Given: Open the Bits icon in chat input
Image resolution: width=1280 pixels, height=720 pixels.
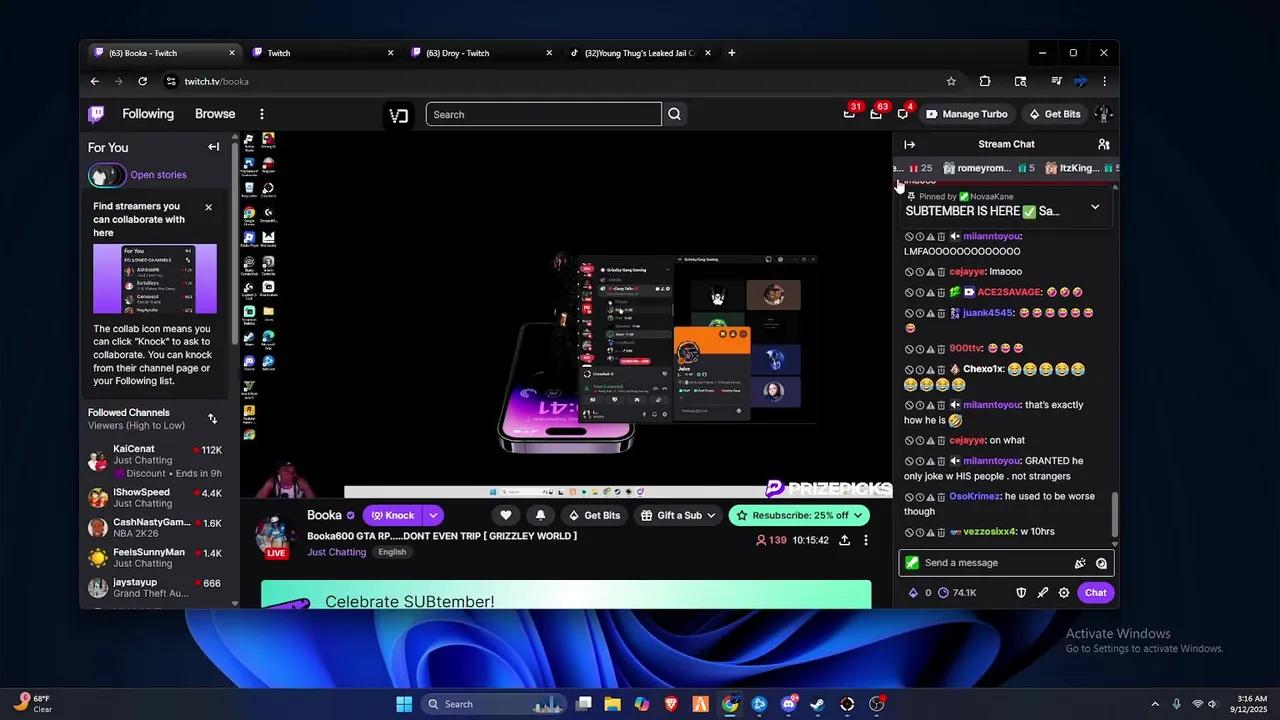Looking at the screenshot, I should point(1080,563).
